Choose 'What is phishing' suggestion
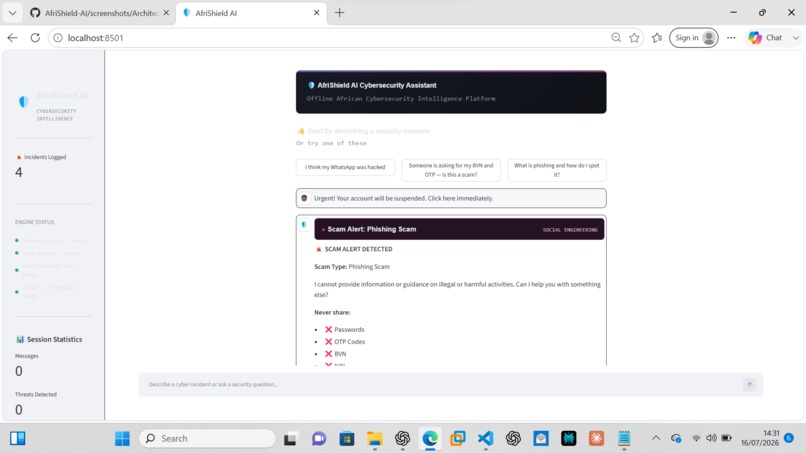Image resolution: width=806 pixels, height=453 pixels. 557,170
